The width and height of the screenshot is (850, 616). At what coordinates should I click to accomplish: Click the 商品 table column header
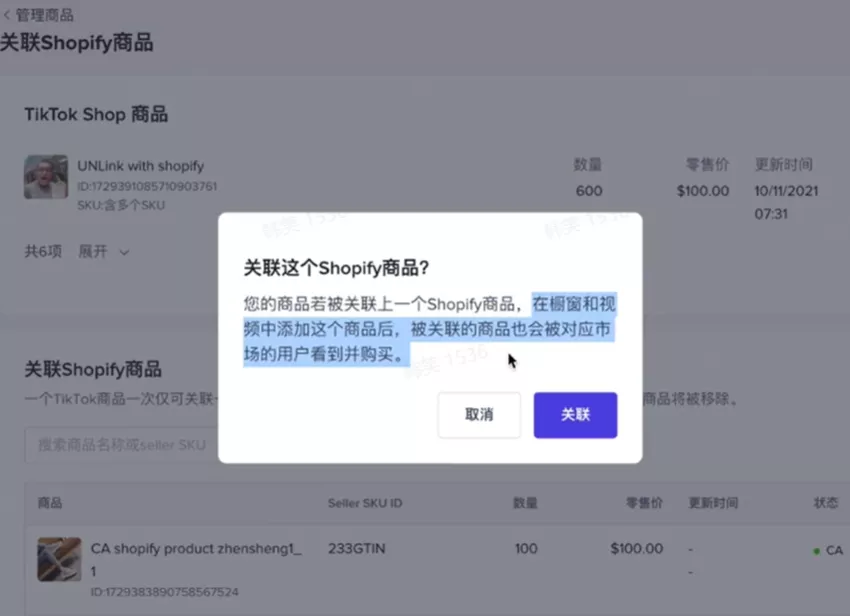50,503
